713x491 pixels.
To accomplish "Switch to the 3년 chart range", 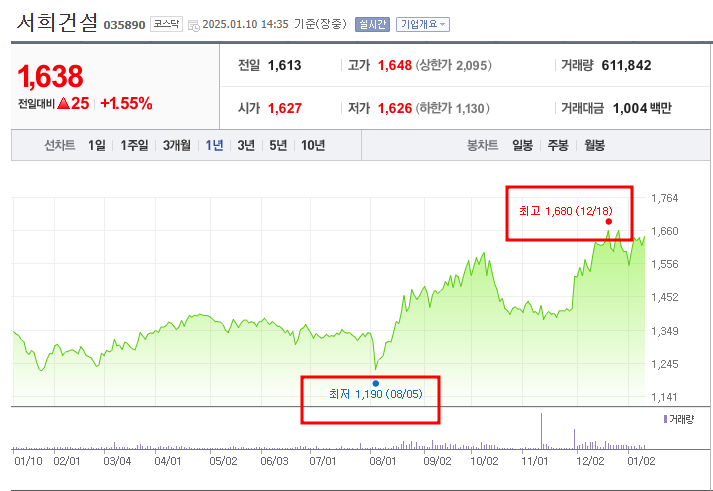I will coord(246,145).
